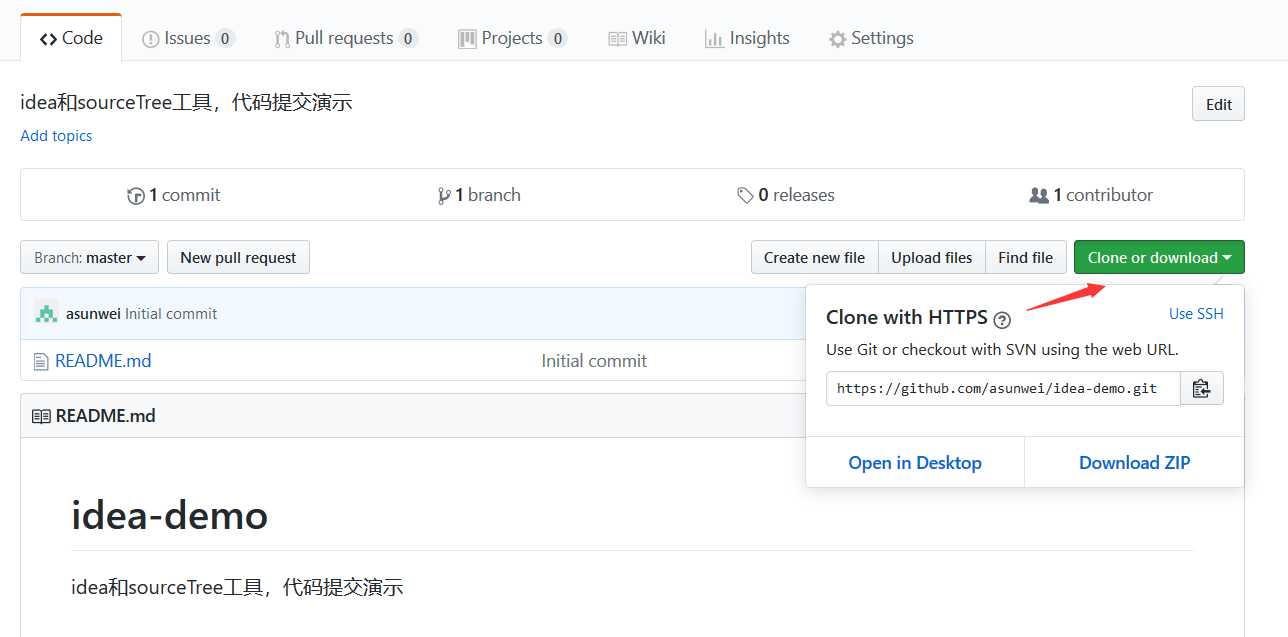Open Initial commit in README.md row
The height and width of the screenshot is (637, 1288).
tap(594, 361)
